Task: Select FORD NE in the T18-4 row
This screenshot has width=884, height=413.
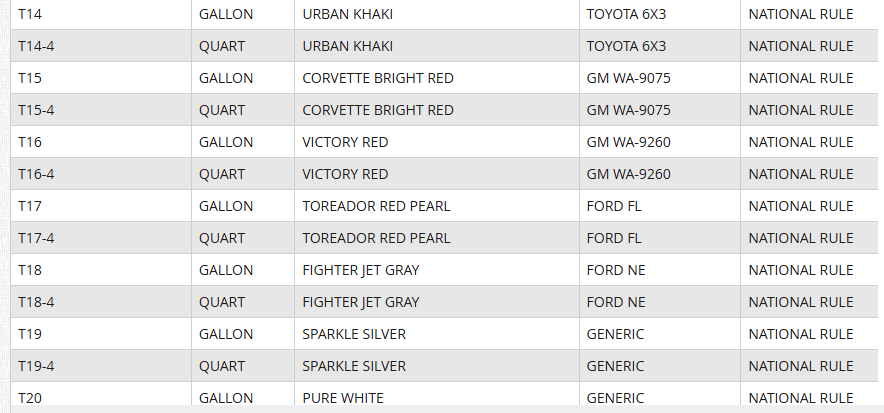Action: pos(614,302)
